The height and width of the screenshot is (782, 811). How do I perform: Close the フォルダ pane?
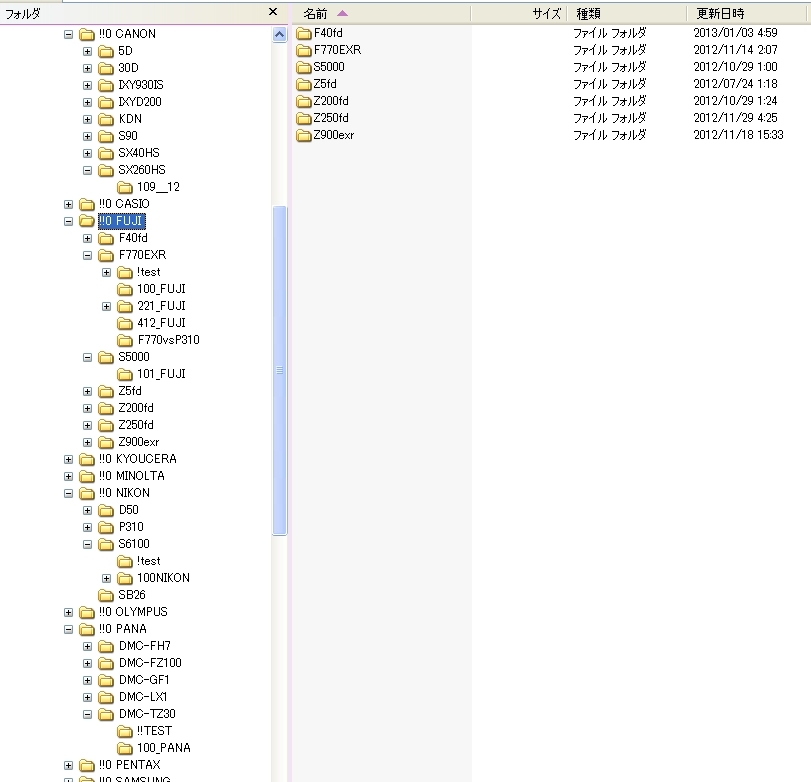[273, 12]
